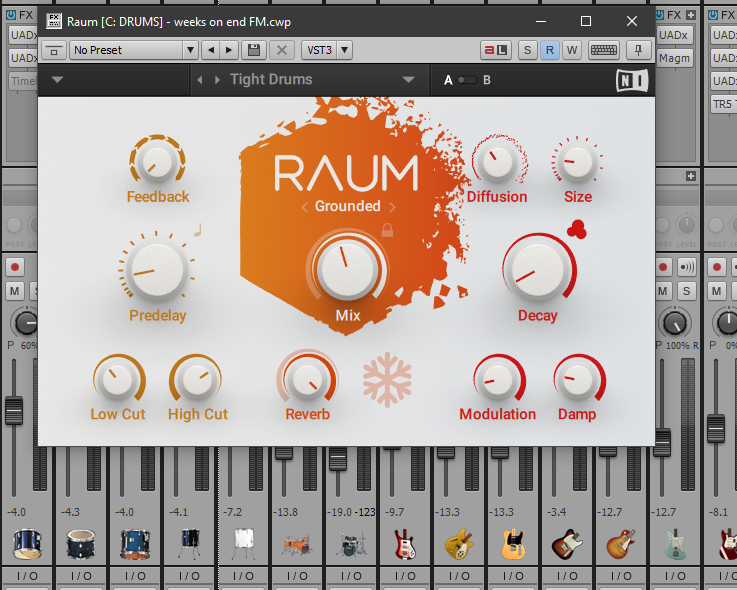Open the Tight Drums preset name
Viewport: 737px width, 590px height.
tap(271, 79)
